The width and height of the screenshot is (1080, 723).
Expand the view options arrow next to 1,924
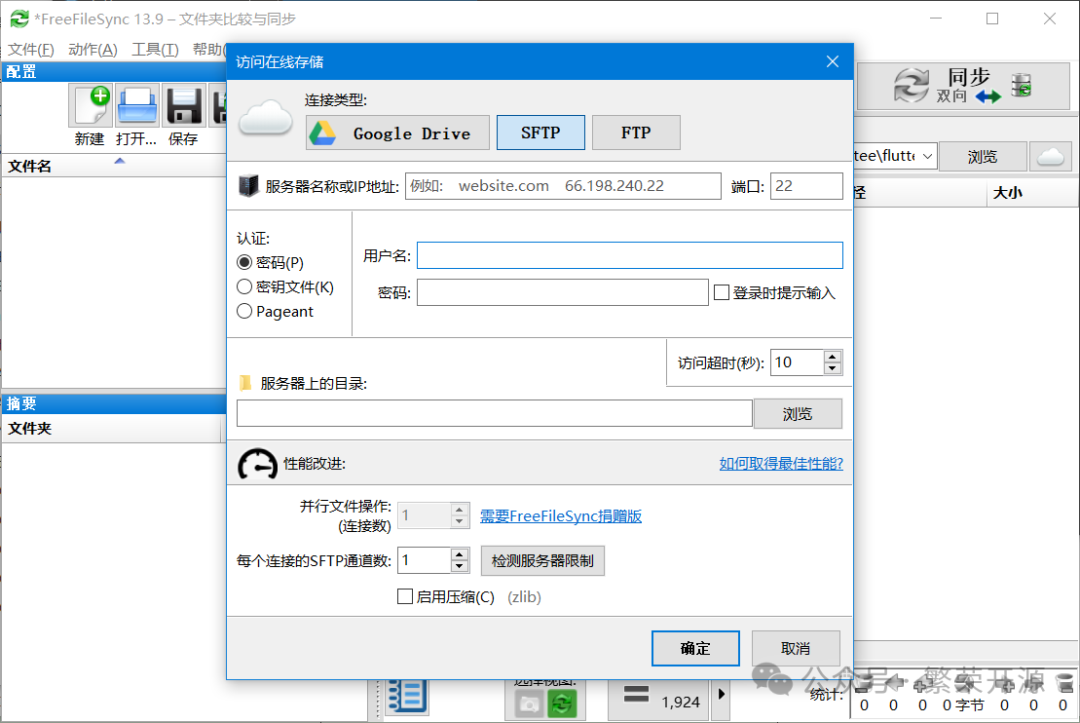[721, 694]
